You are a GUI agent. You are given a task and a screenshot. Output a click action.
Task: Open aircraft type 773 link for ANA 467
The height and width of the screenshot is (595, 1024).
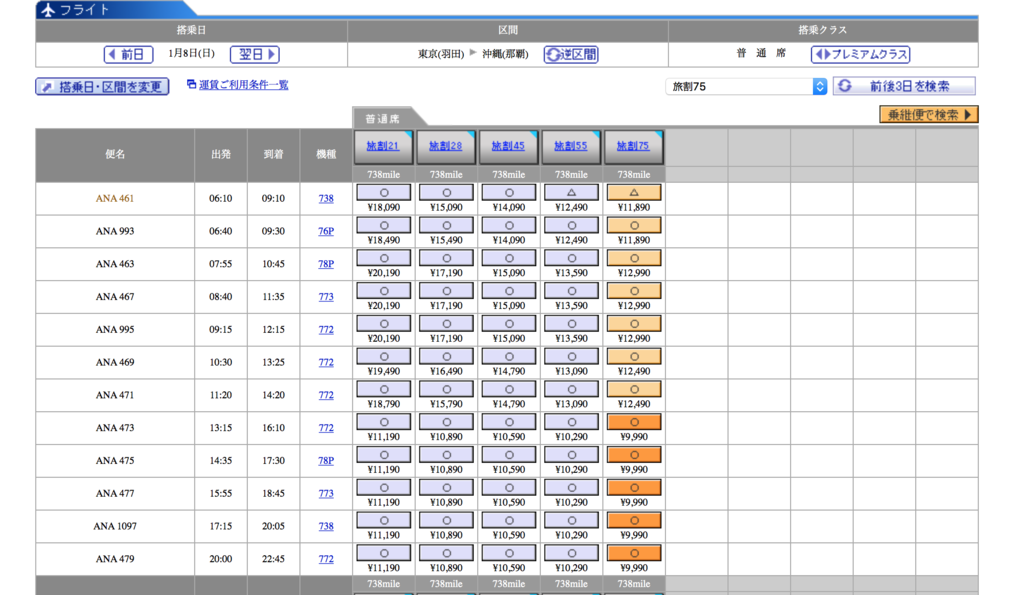click(326, 297)
